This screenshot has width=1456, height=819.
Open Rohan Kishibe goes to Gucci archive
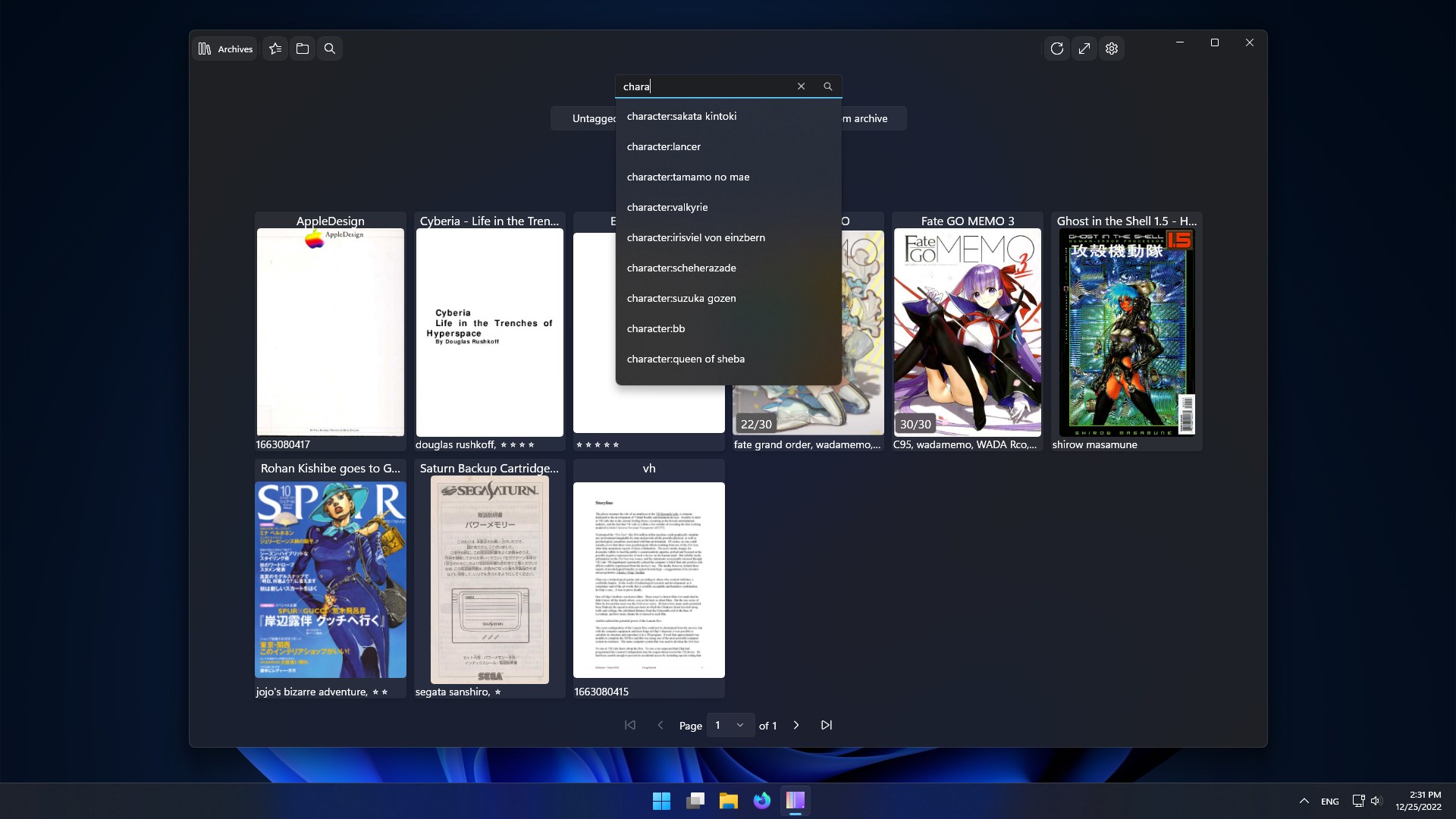(331, 579)
